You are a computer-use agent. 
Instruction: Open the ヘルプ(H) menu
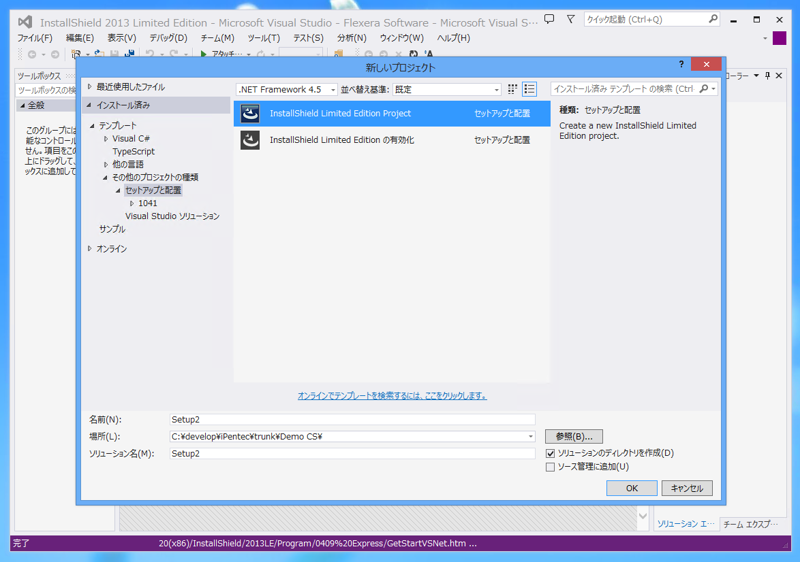point(454,38)
